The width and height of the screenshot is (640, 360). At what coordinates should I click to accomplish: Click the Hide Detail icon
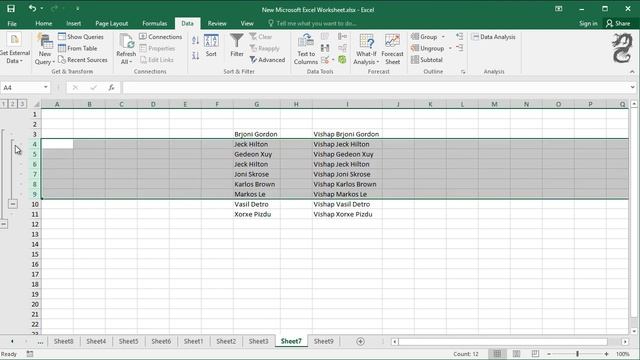tap(460, 48)
